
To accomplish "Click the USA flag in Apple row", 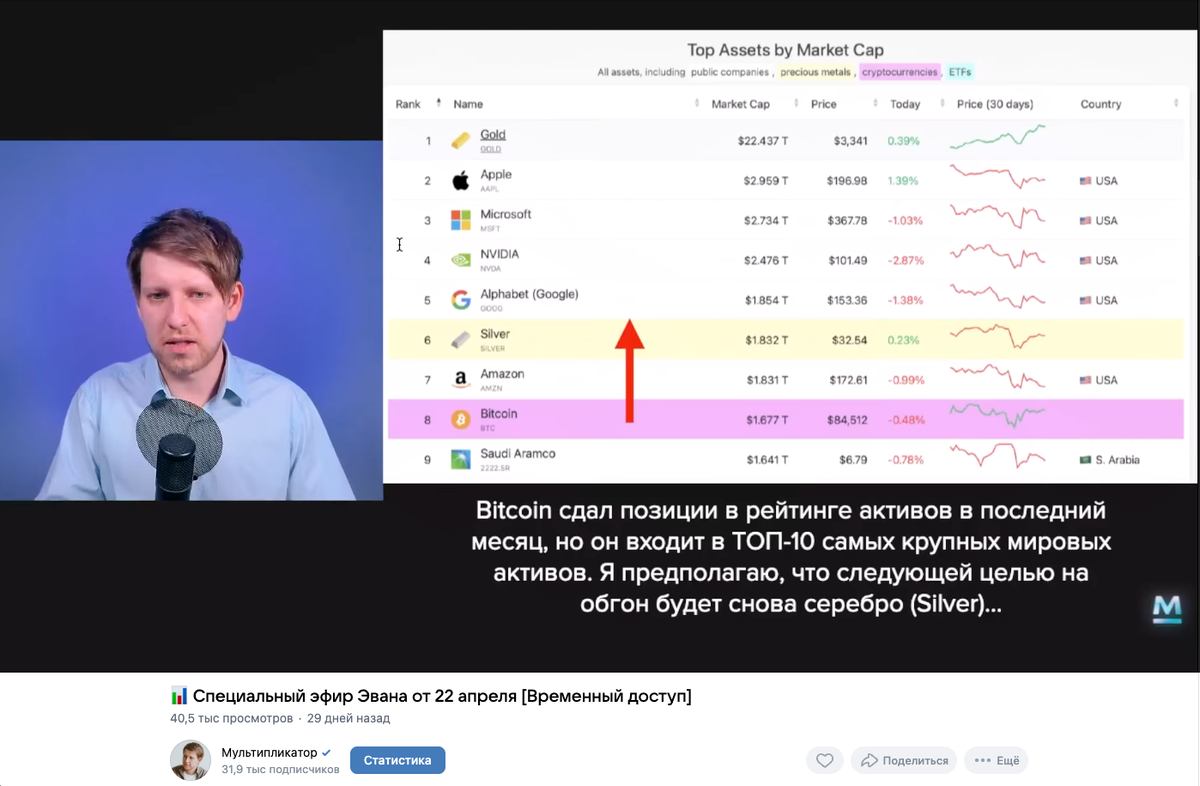I will pyautogui.click(x=1085, y=181).
